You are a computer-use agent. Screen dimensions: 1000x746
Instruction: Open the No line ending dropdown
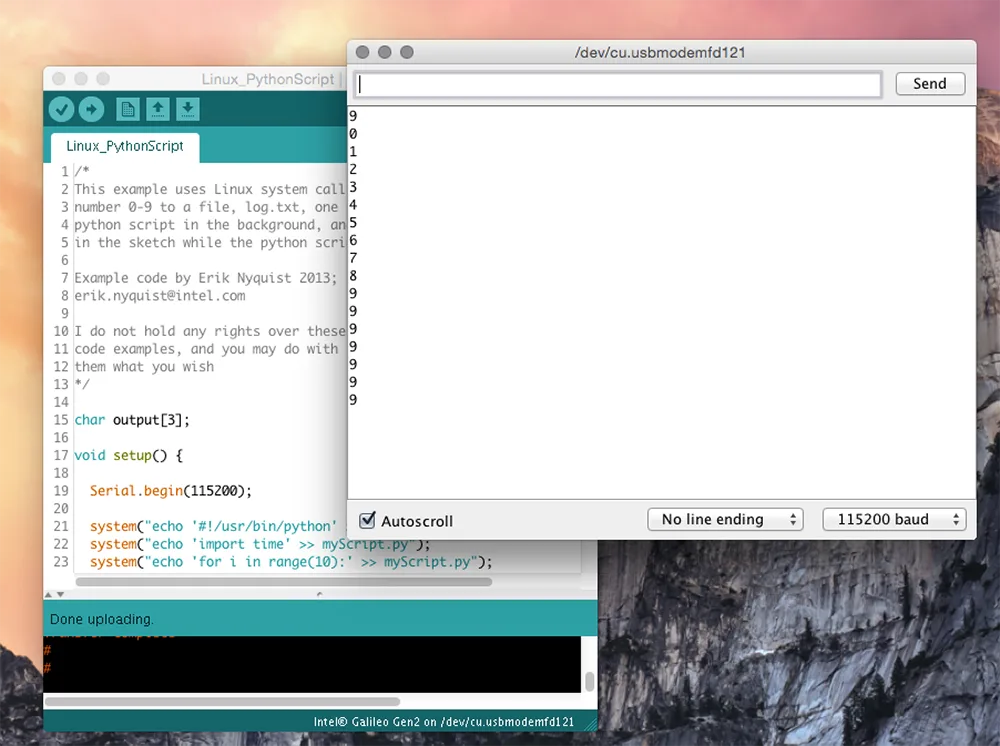725,519
